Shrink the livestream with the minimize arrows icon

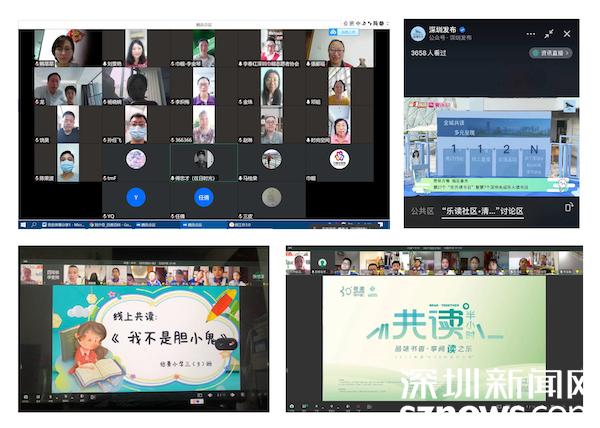549,33
